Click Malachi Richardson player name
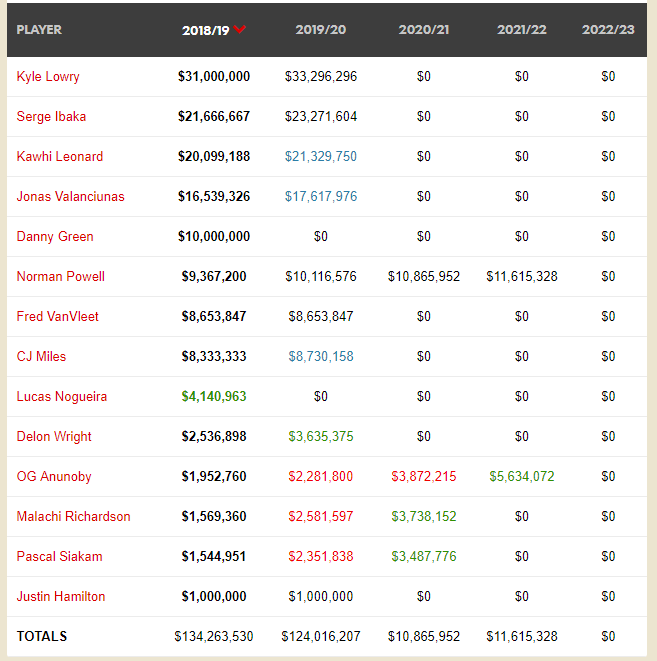The width and height of the screenshot is (657, 661). [x=74, y=517]
